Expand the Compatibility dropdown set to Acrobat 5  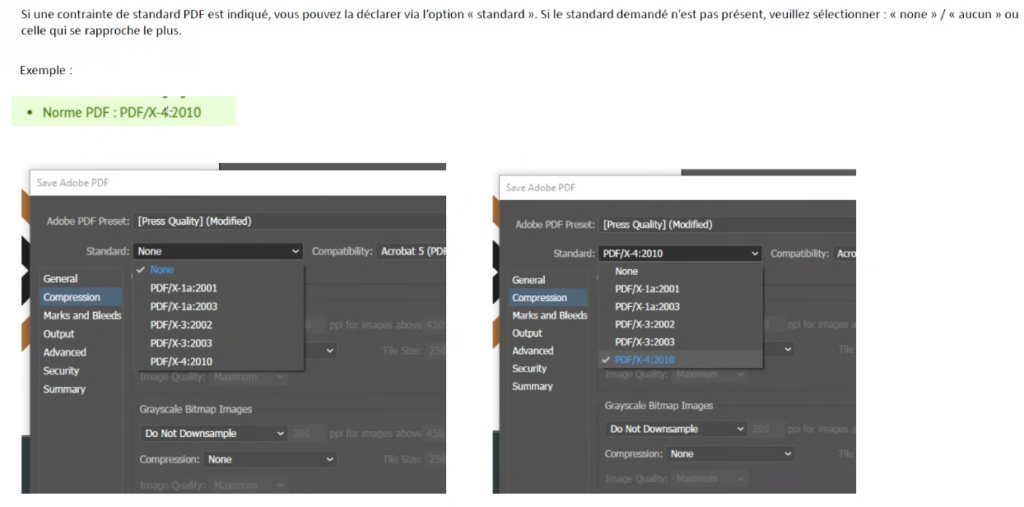pyautogui.click(x=412, y=252)
